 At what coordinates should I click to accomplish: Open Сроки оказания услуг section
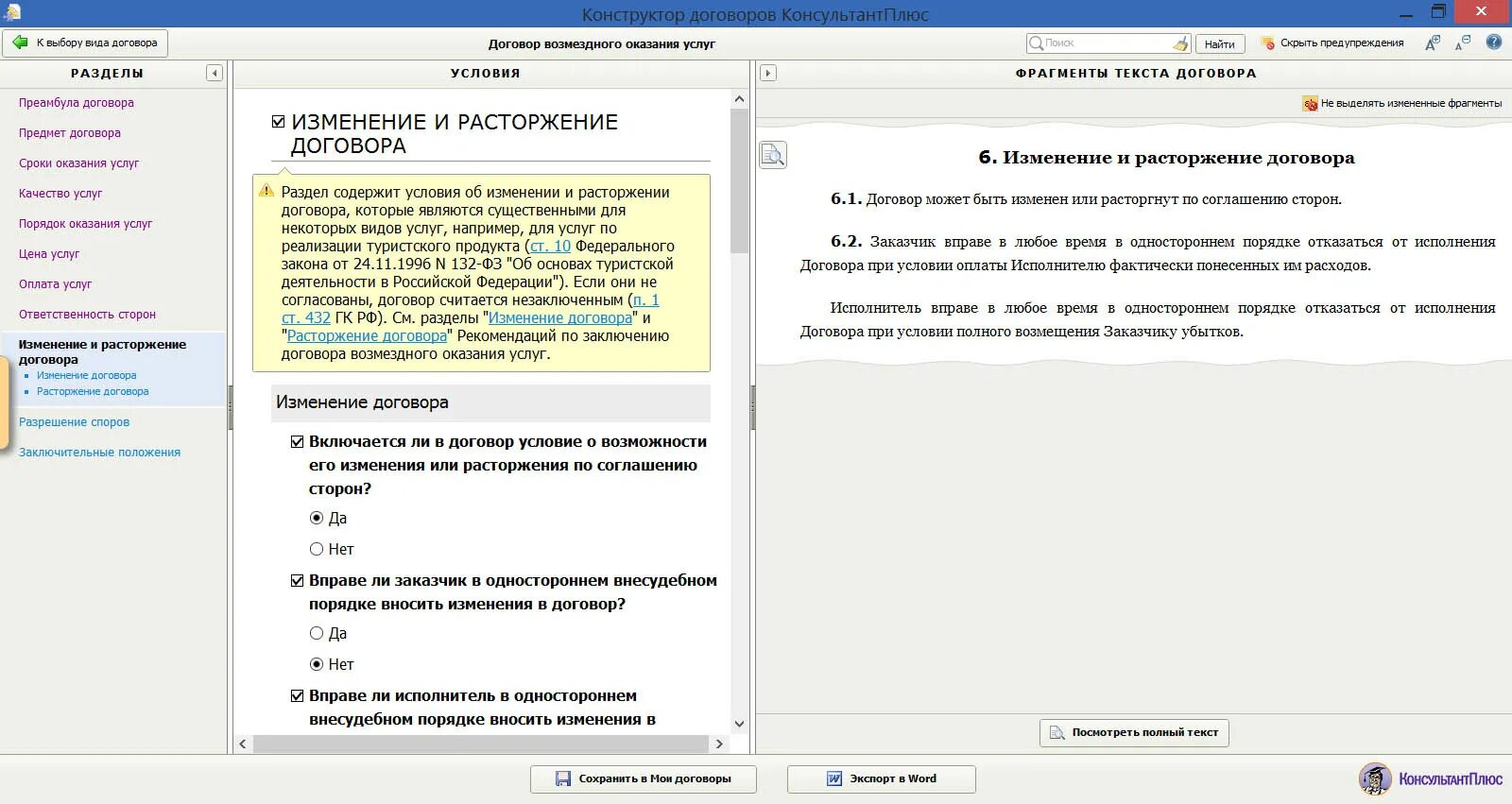point(78,163)
